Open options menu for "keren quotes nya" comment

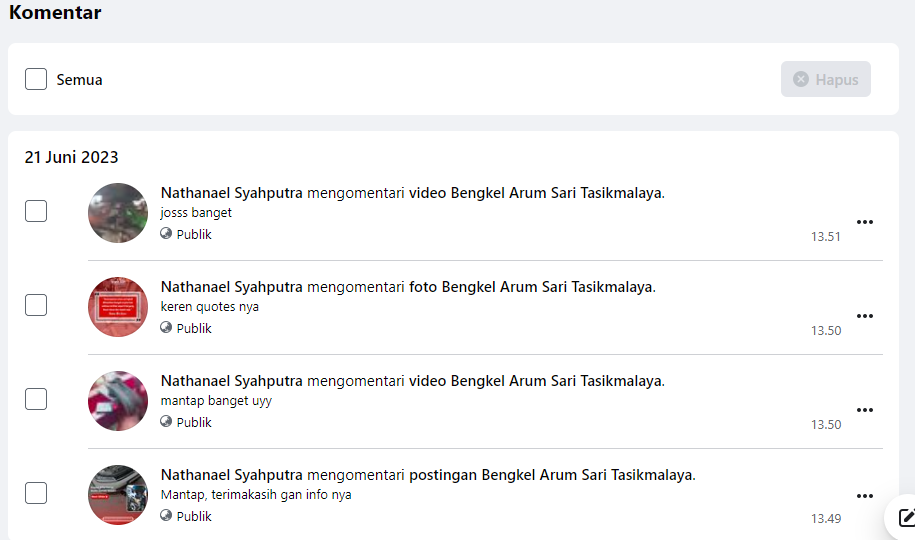click(x=865, y=316)
